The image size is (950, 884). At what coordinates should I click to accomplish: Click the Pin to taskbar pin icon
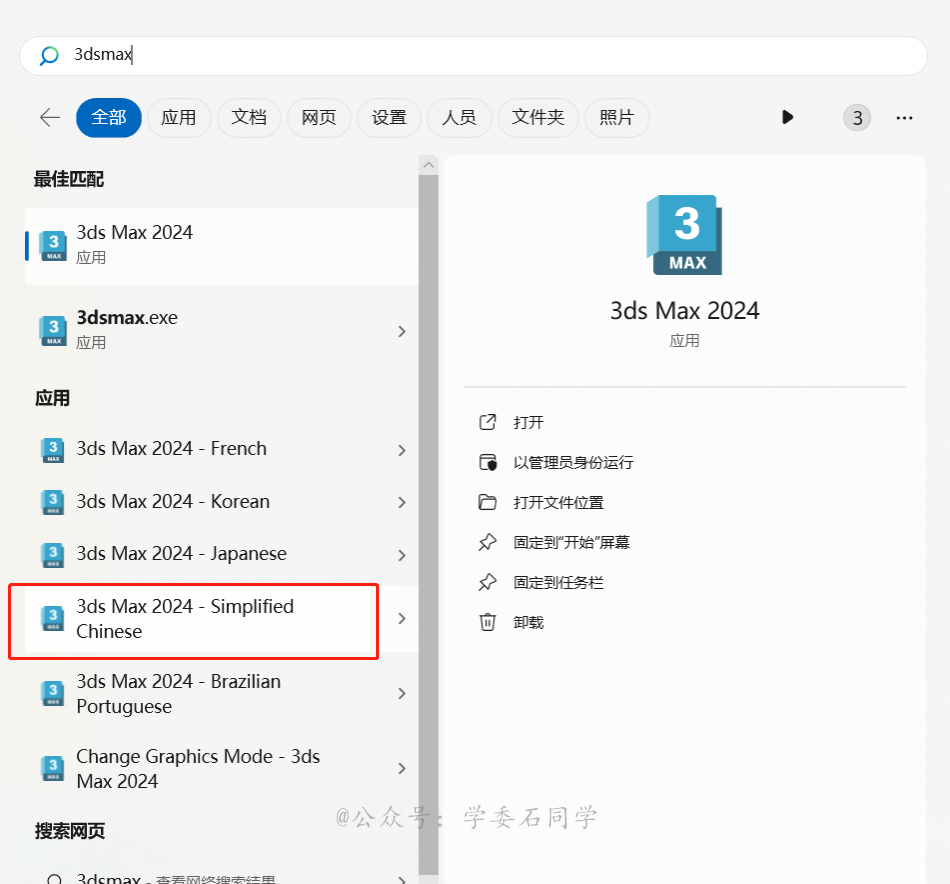(x=488, y=582)
